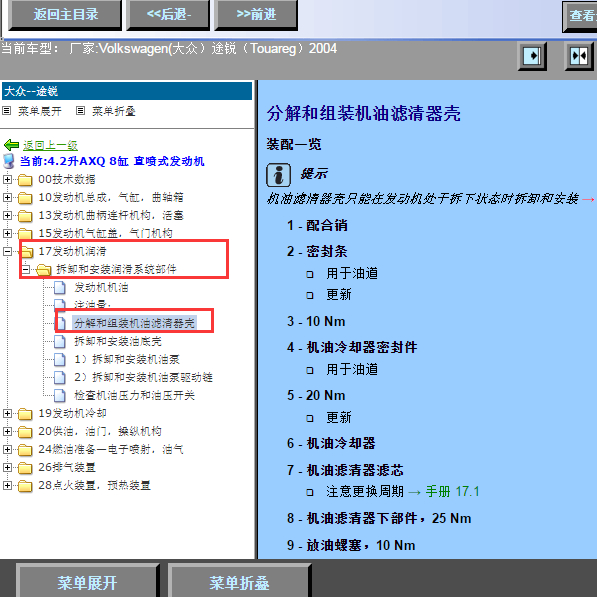Expand 15发动机气缸盖 folder node
Image resolution: width=597 pixels, height=597 pixels.
[7, 233]
